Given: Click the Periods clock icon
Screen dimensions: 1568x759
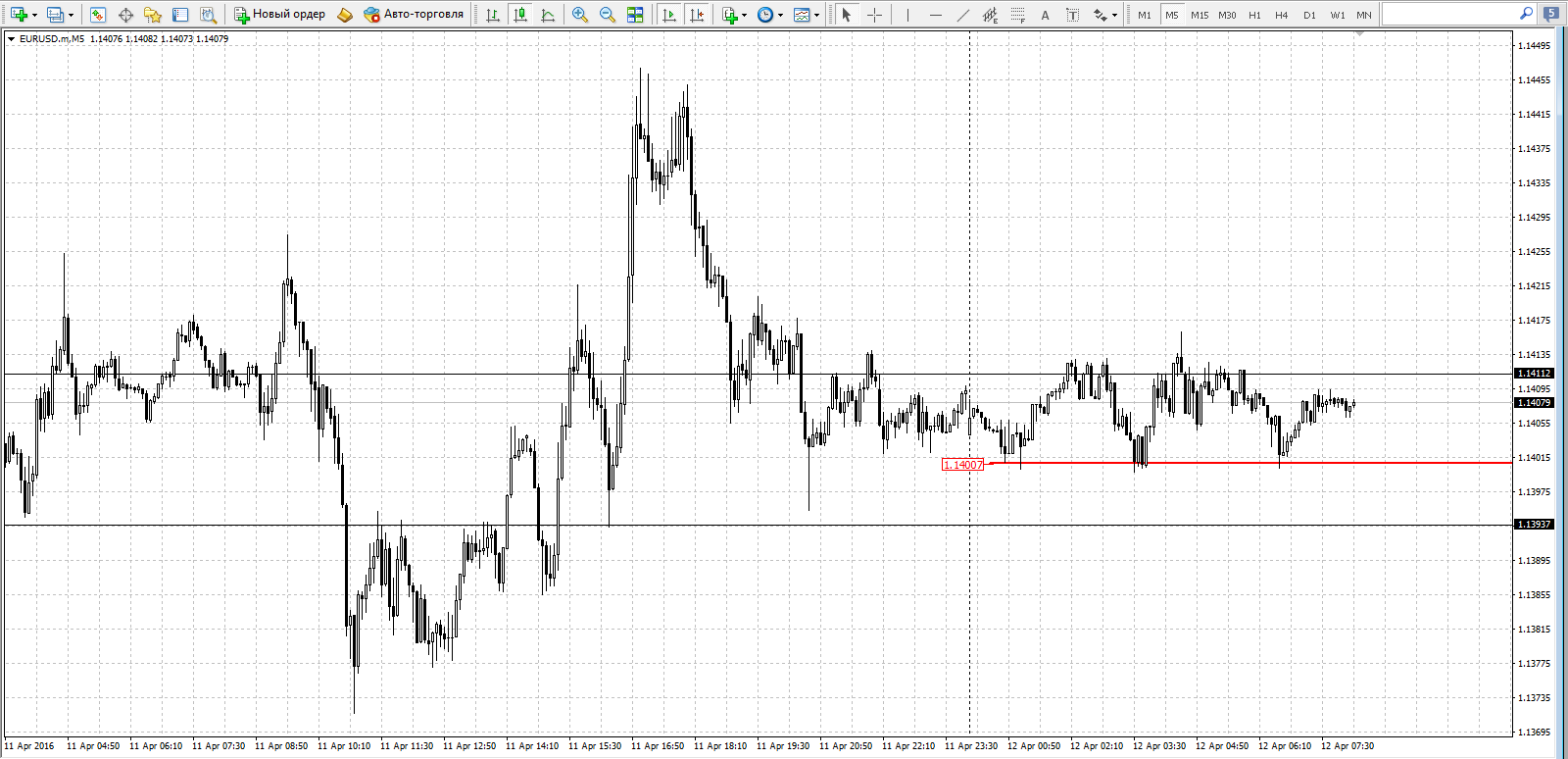Looking at the screenshot, I should [x=765, y=15].
